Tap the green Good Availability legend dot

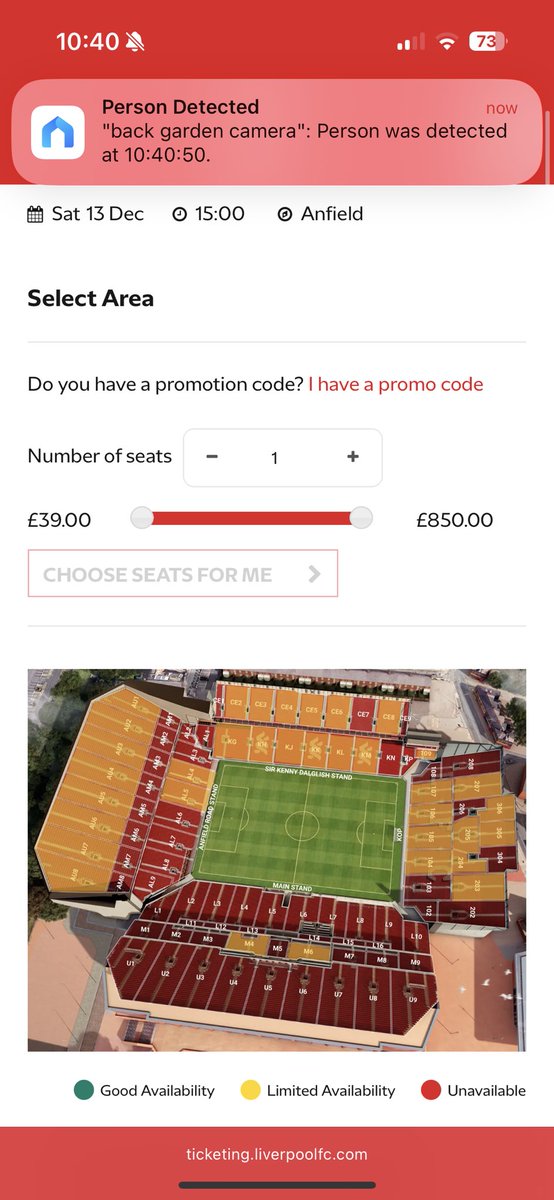(84, 1090)
